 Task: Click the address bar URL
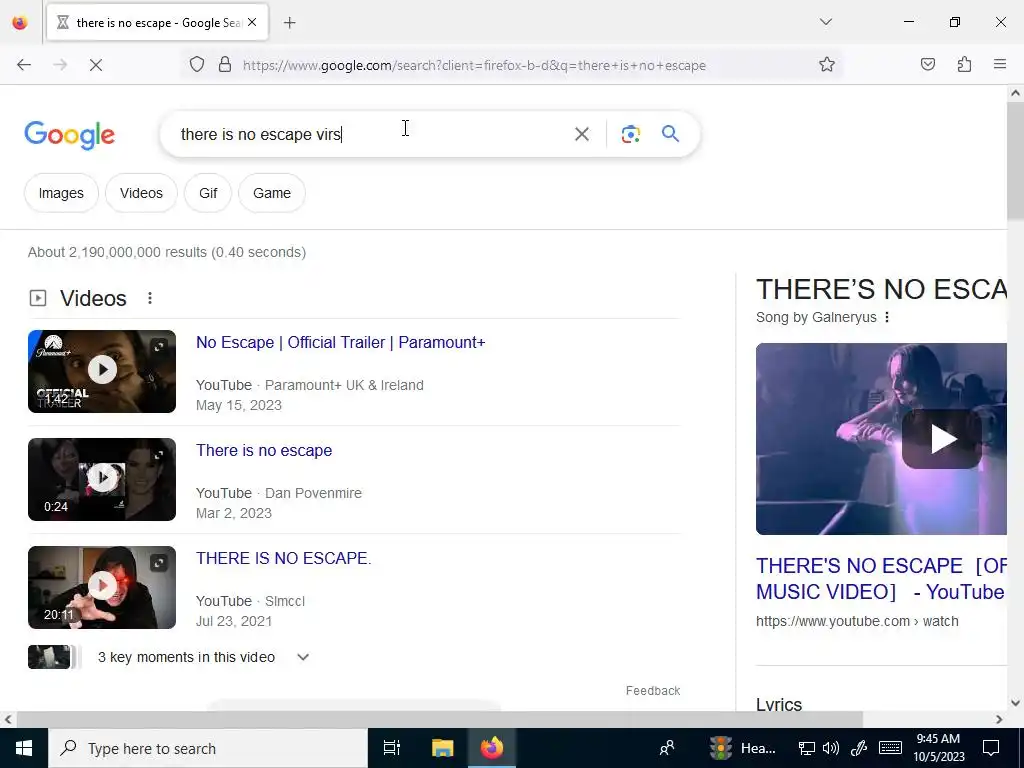474,65
